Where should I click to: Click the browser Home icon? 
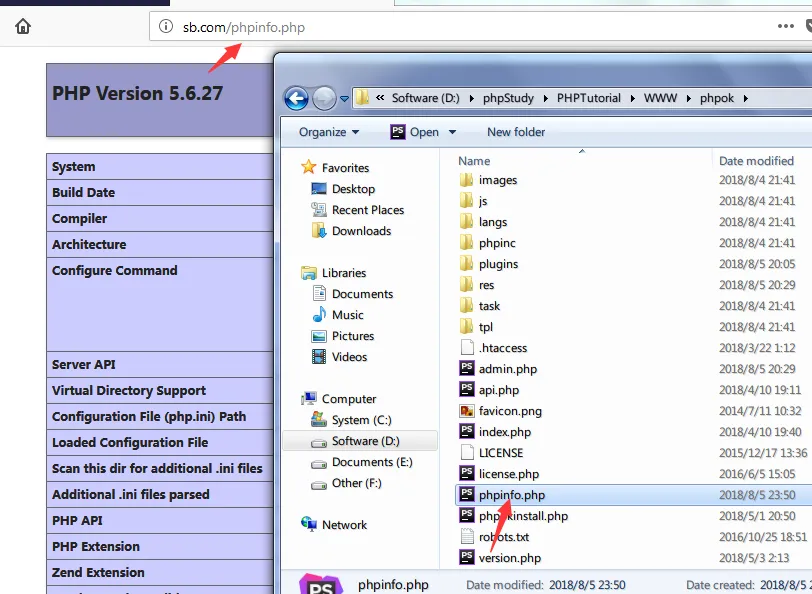[22, 27]
